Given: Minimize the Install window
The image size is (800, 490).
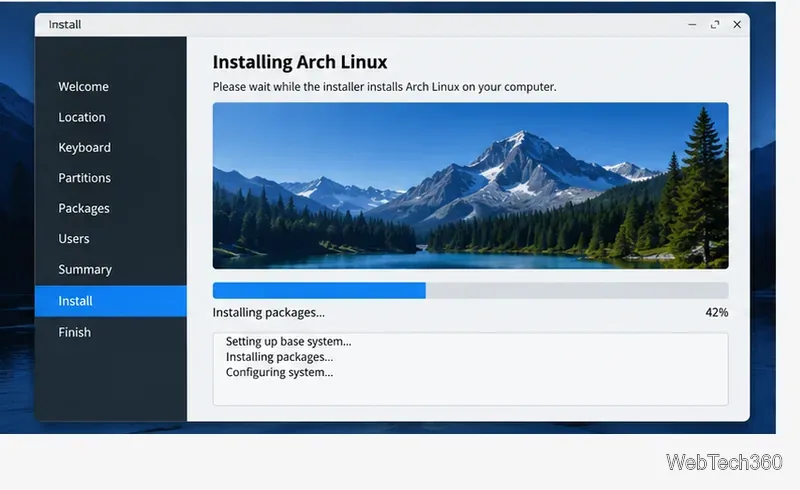Looking at the screenshot, I should (692, 24).
